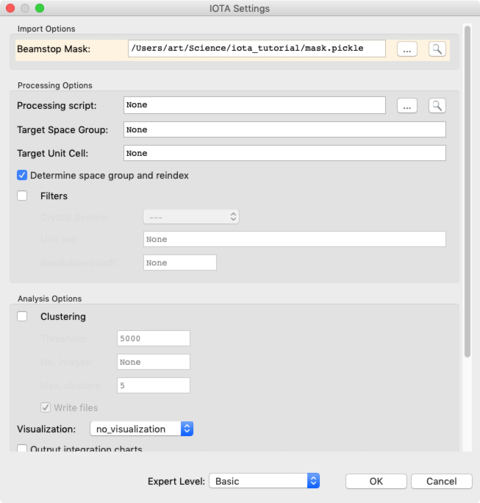Browse for Beamstop Mask file

407,49
